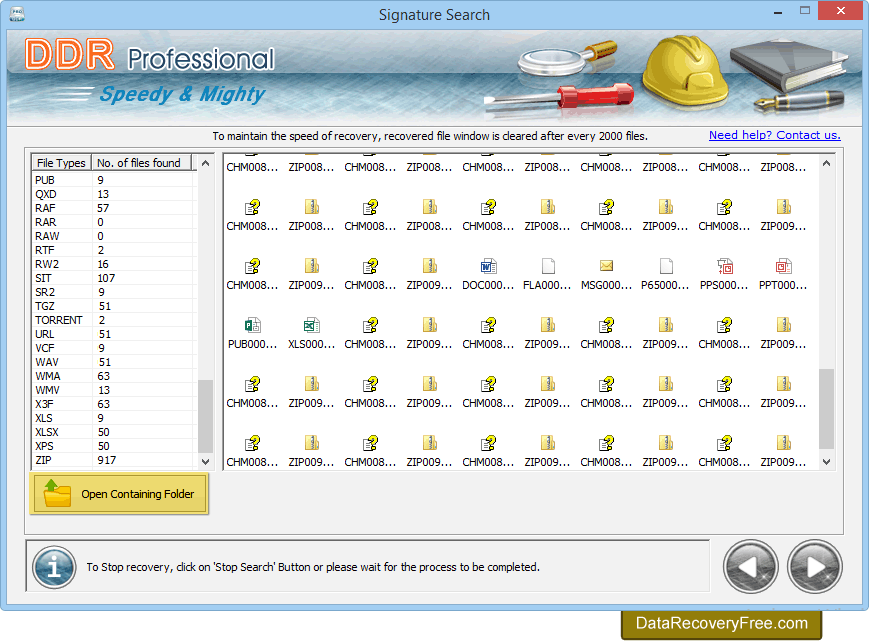The height and width of the screenshot is (641, 869).
Task: Click the file types list scroll-up arrow
Action: [206, 163]
